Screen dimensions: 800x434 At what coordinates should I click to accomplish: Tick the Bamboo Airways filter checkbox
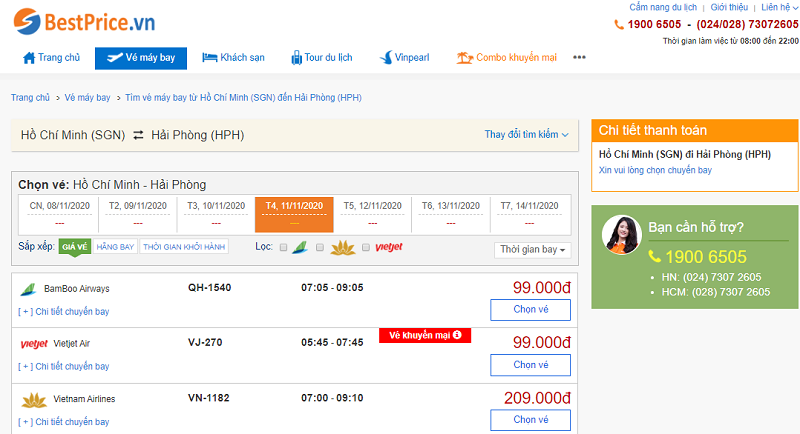pos(283,247)
